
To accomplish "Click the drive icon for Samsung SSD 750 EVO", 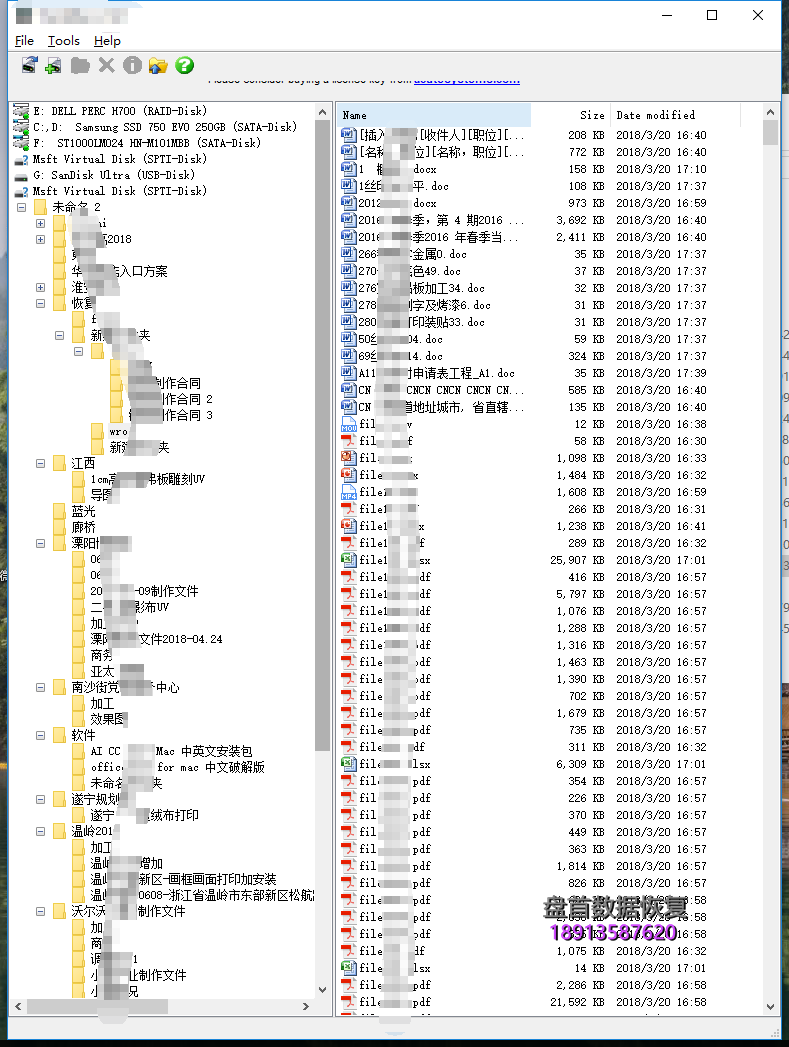I will (21, 127).
